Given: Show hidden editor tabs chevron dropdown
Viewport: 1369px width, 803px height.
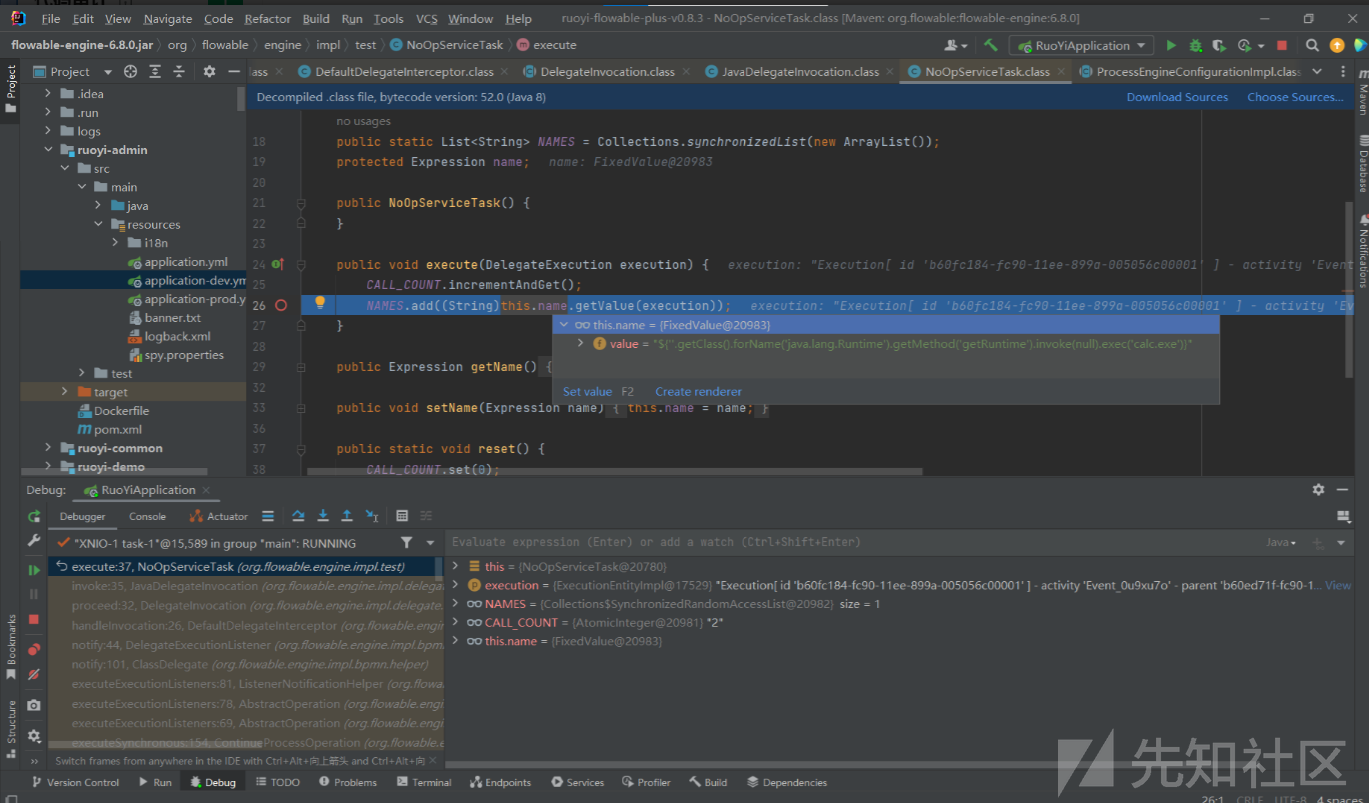Looking at the screenshot, I should [x=1317, y=71].
